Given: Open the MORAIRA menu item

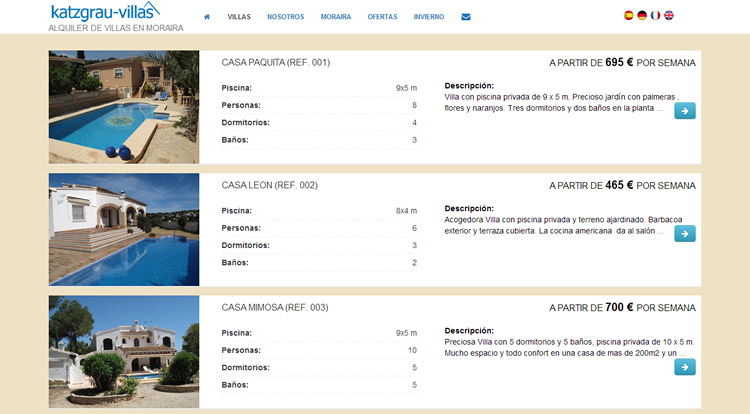Looking at the screenshot, I should [x=336, y=17].
